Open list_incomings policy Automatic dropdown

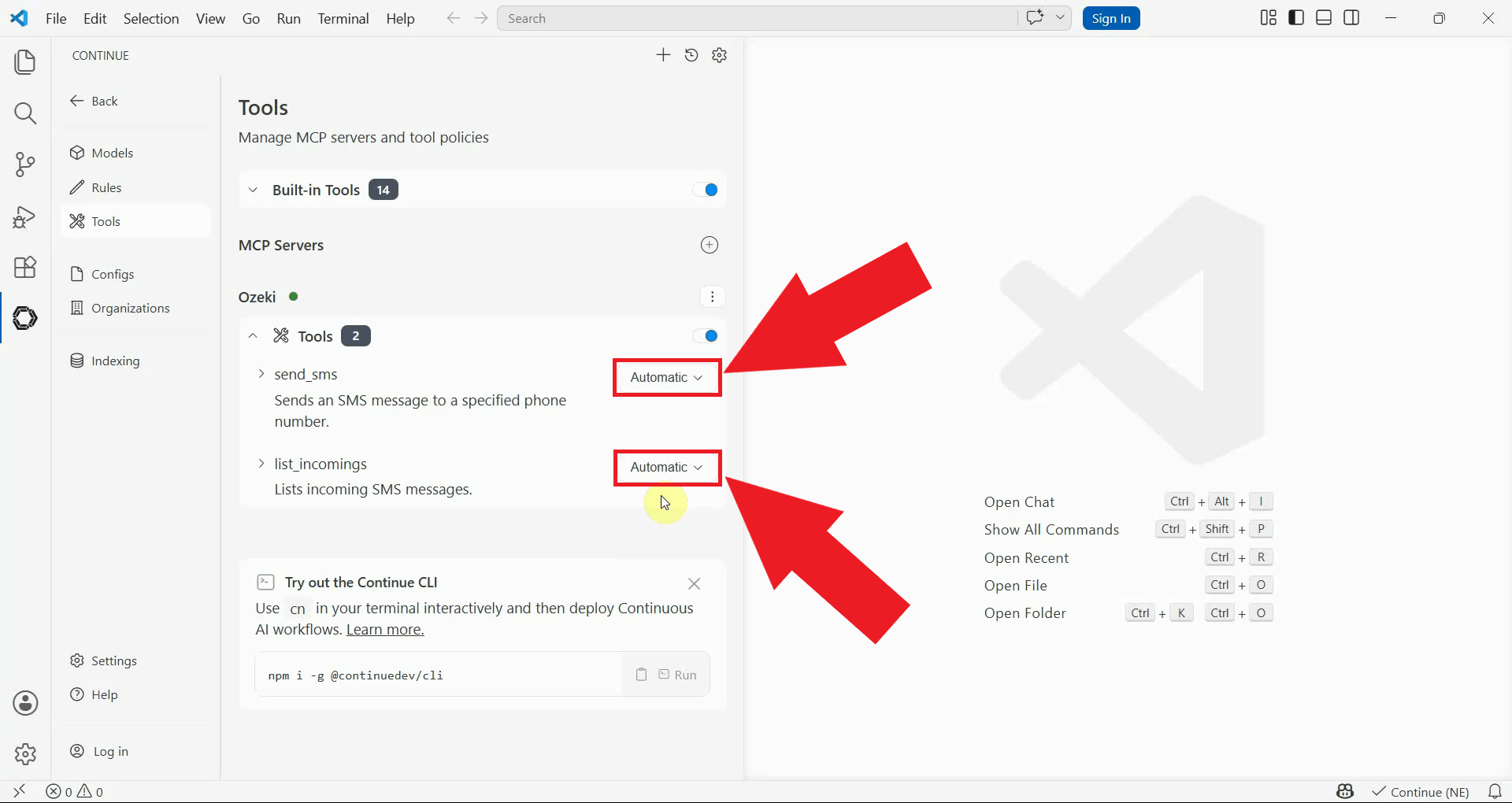click(x=666, y=467)
